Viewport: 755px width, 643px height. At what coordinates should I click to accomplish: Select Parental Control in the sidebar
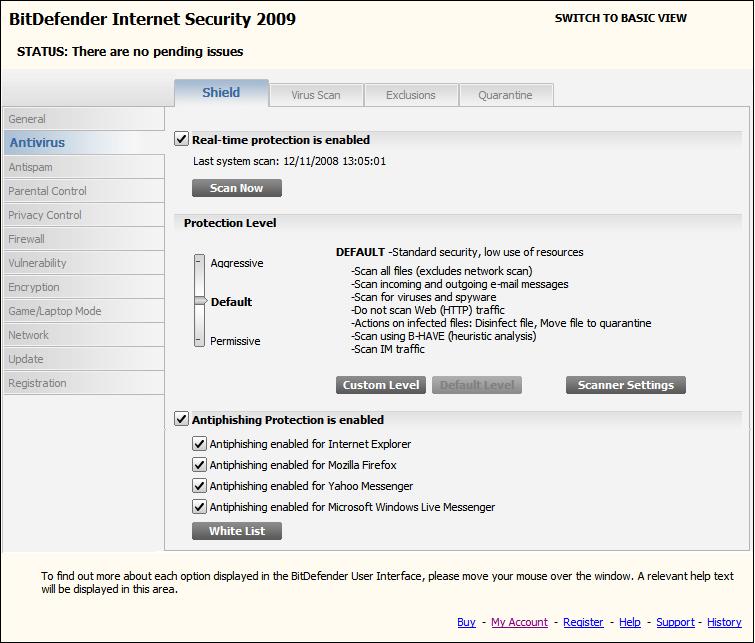tap(84, 191)
